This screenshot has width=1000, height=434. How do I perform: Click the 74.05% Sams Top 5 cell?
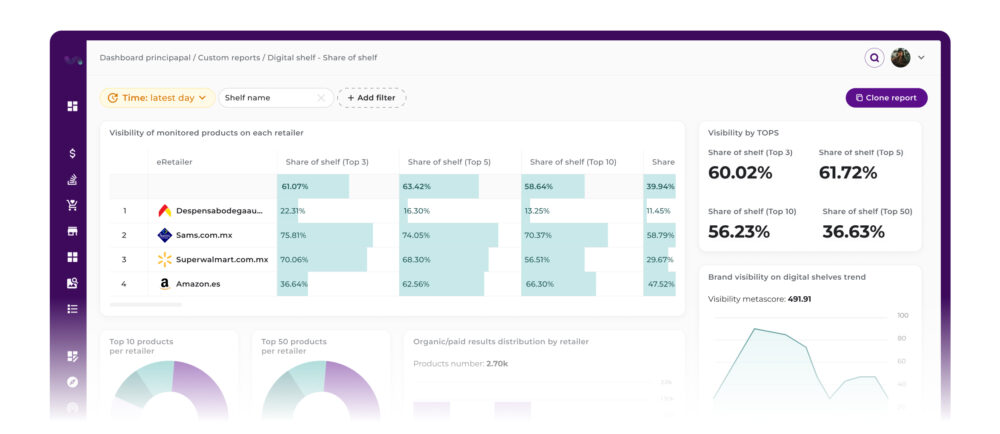coord(460,235)
